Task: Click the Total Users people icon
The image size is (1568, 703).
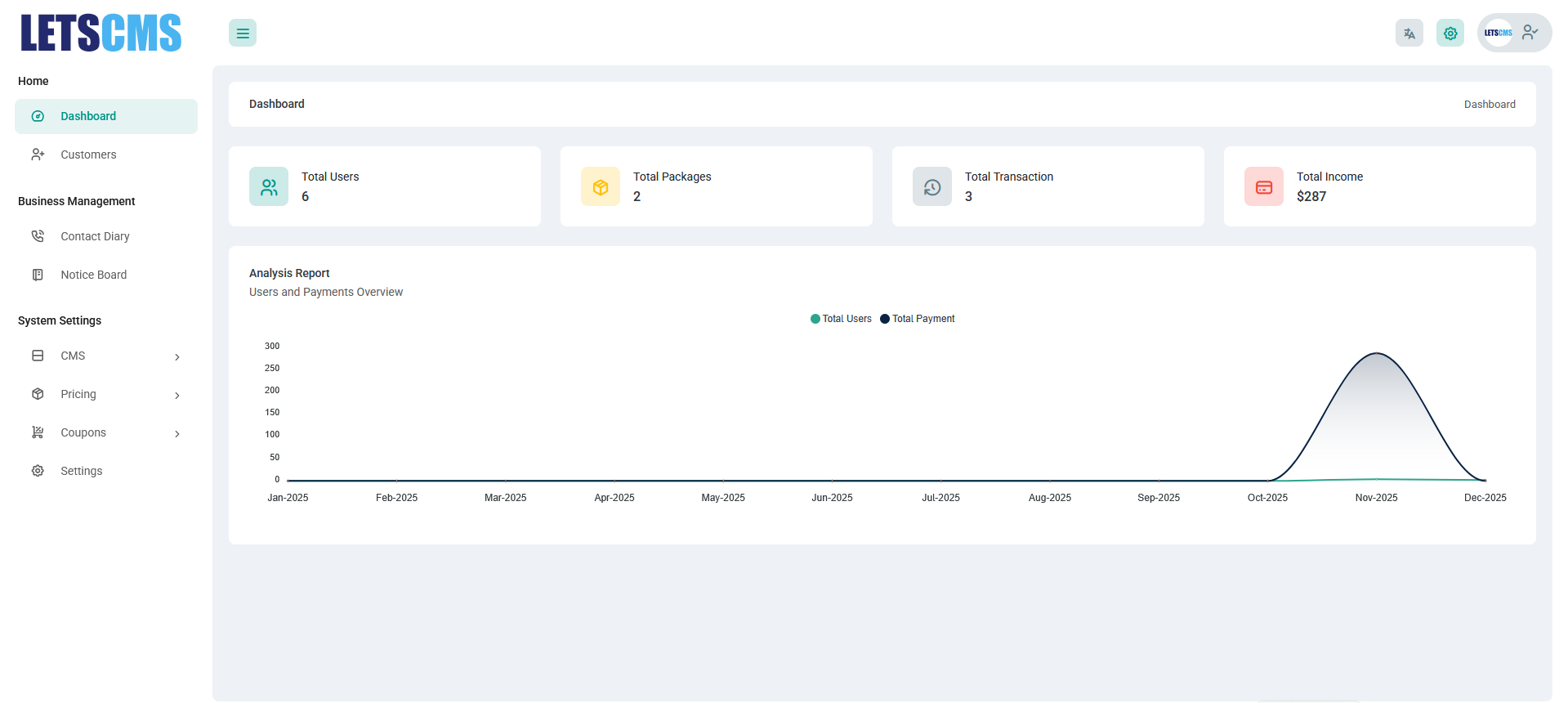Action: click(x=269, y=187)
